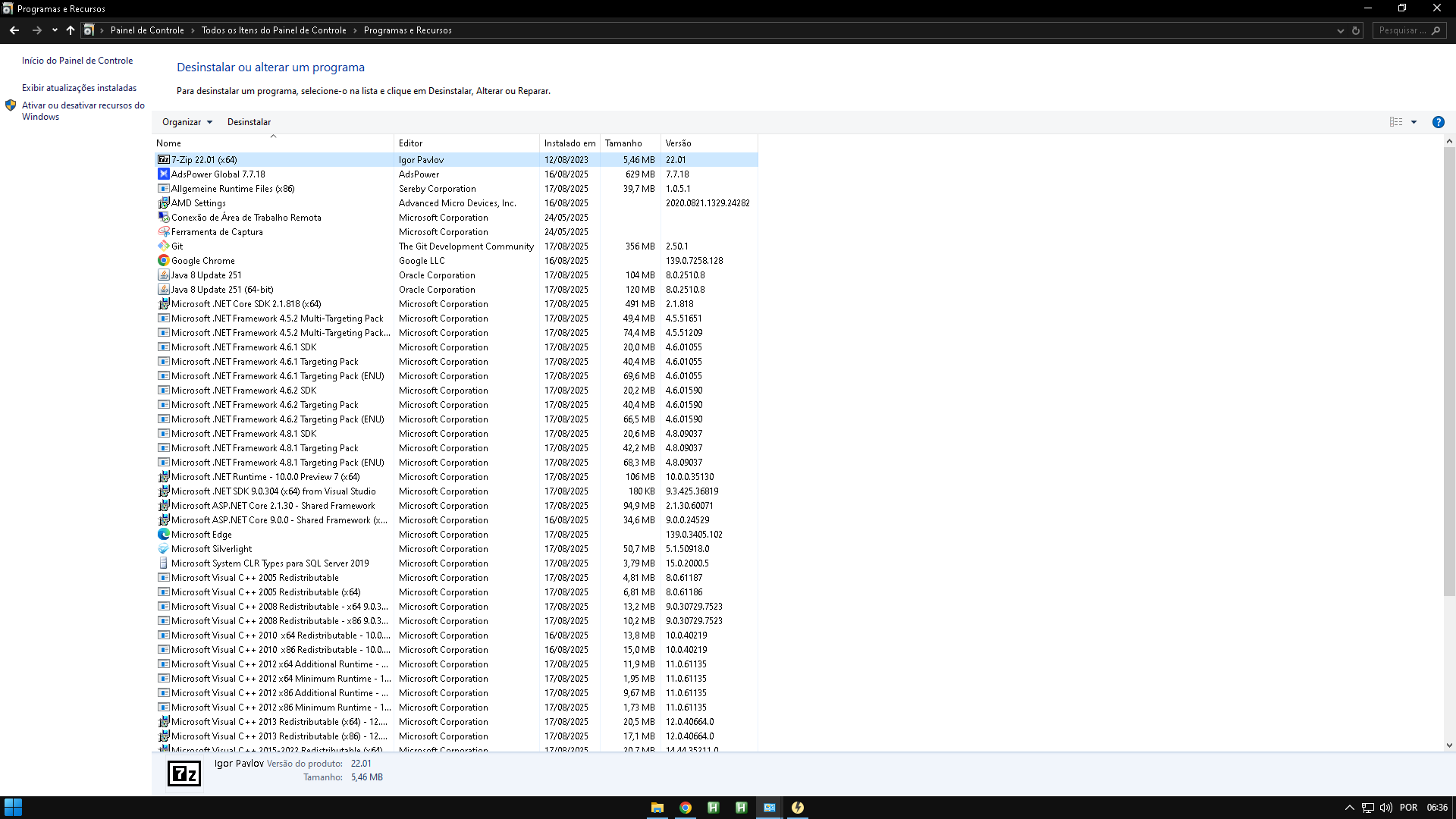Open recent locations dropdown in navigation
The width and height of the screenshot is (1456, 819).
tap(55, 30)
